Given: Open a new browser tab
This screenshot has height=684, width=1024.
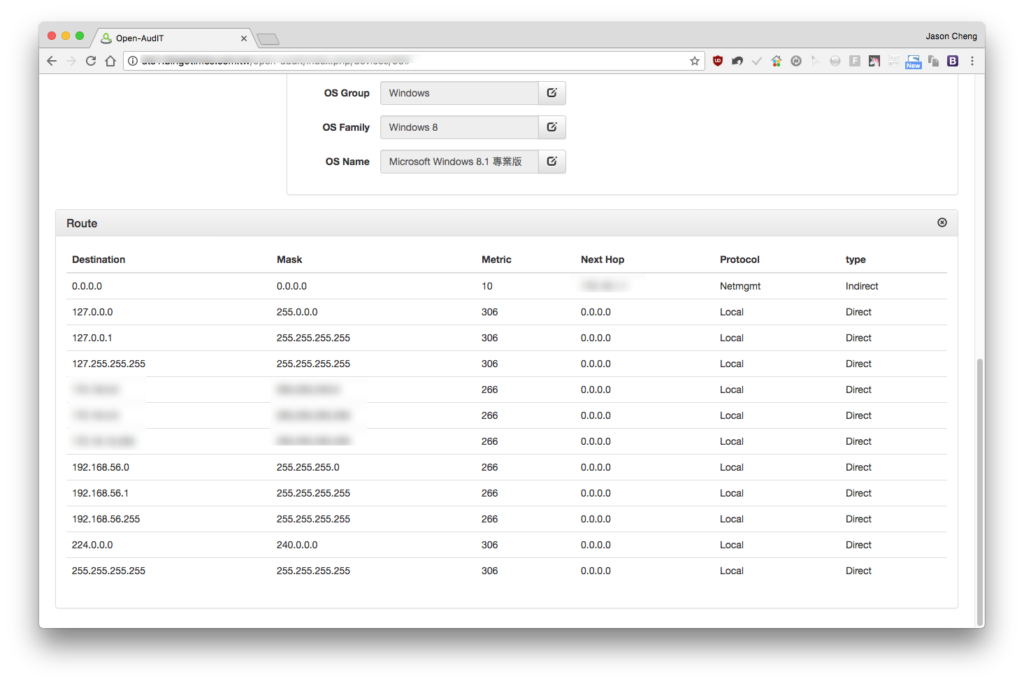Looking at the screenshot, I should tap(268, 39).
